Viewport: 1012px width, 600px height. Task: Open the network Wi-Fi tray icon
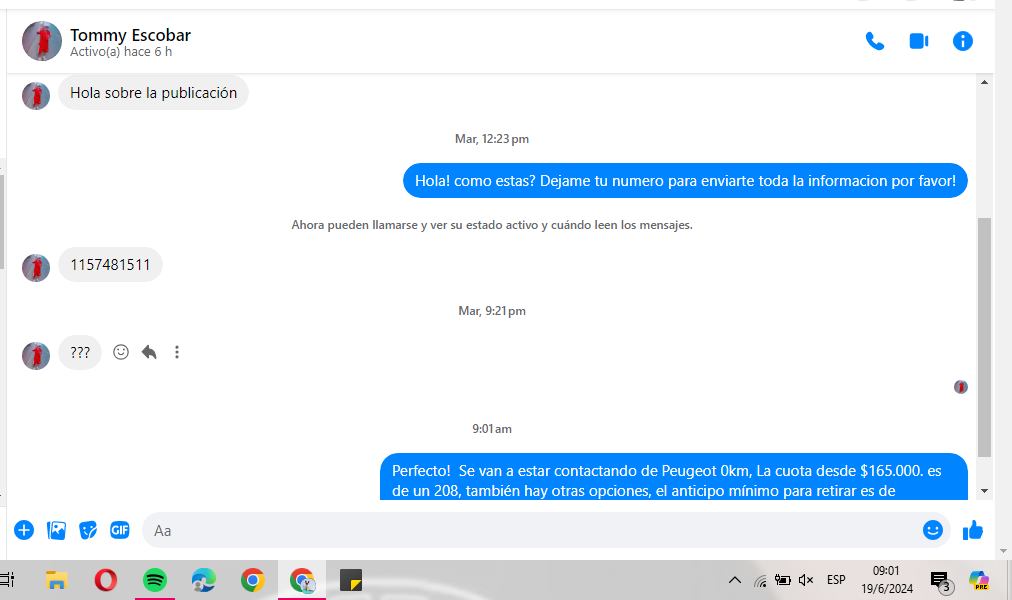(760, 581)
